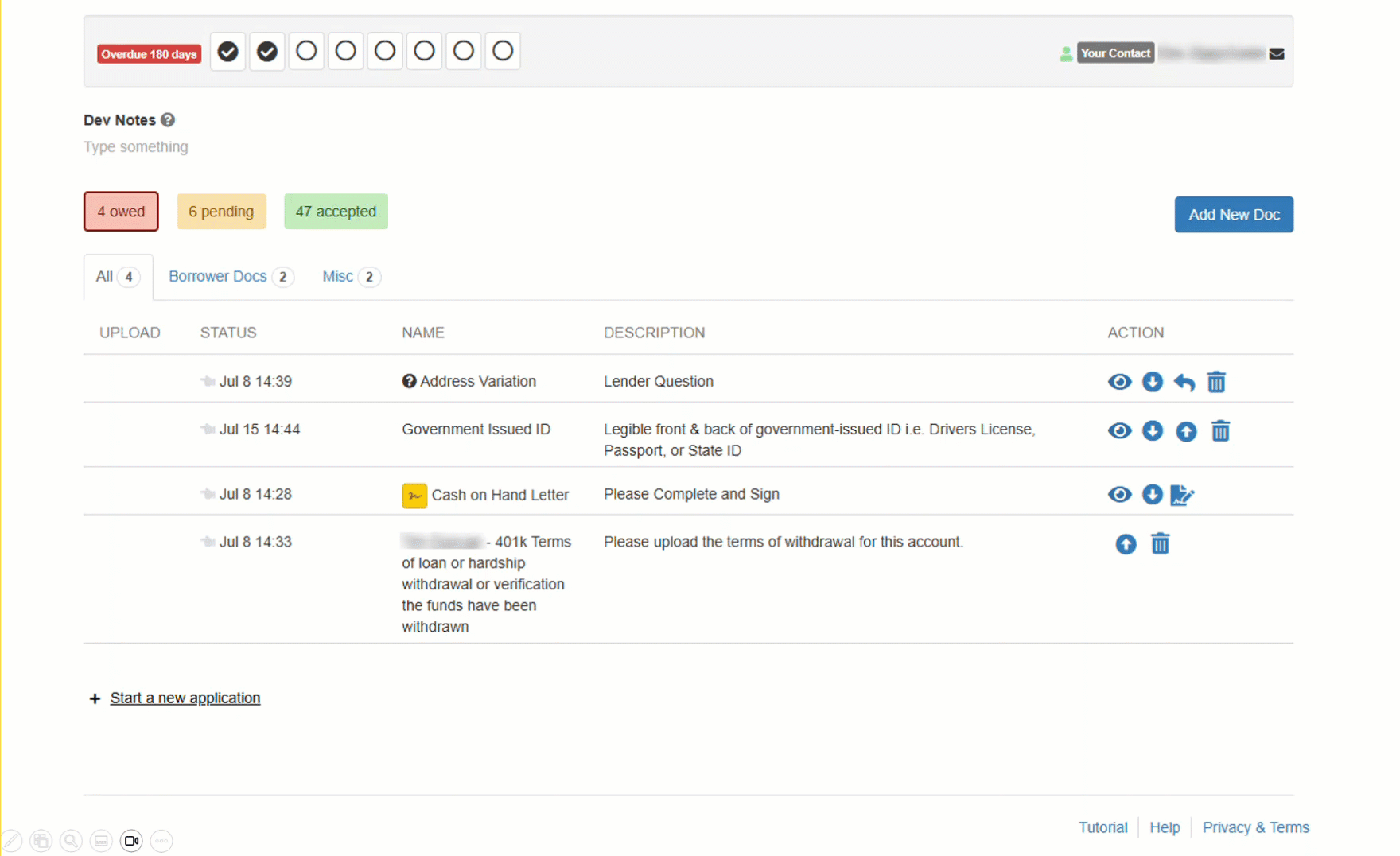Click the Government Issued ID name
The image size is (1400, 856).
(x=476, y=430)
